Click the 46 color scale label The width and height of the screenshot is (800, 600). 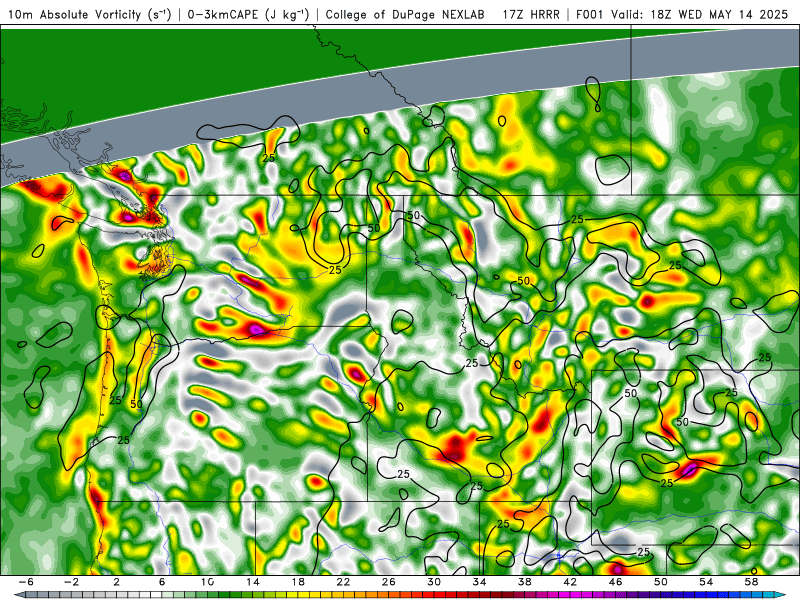pyautogui.click(x=615, y=582)
